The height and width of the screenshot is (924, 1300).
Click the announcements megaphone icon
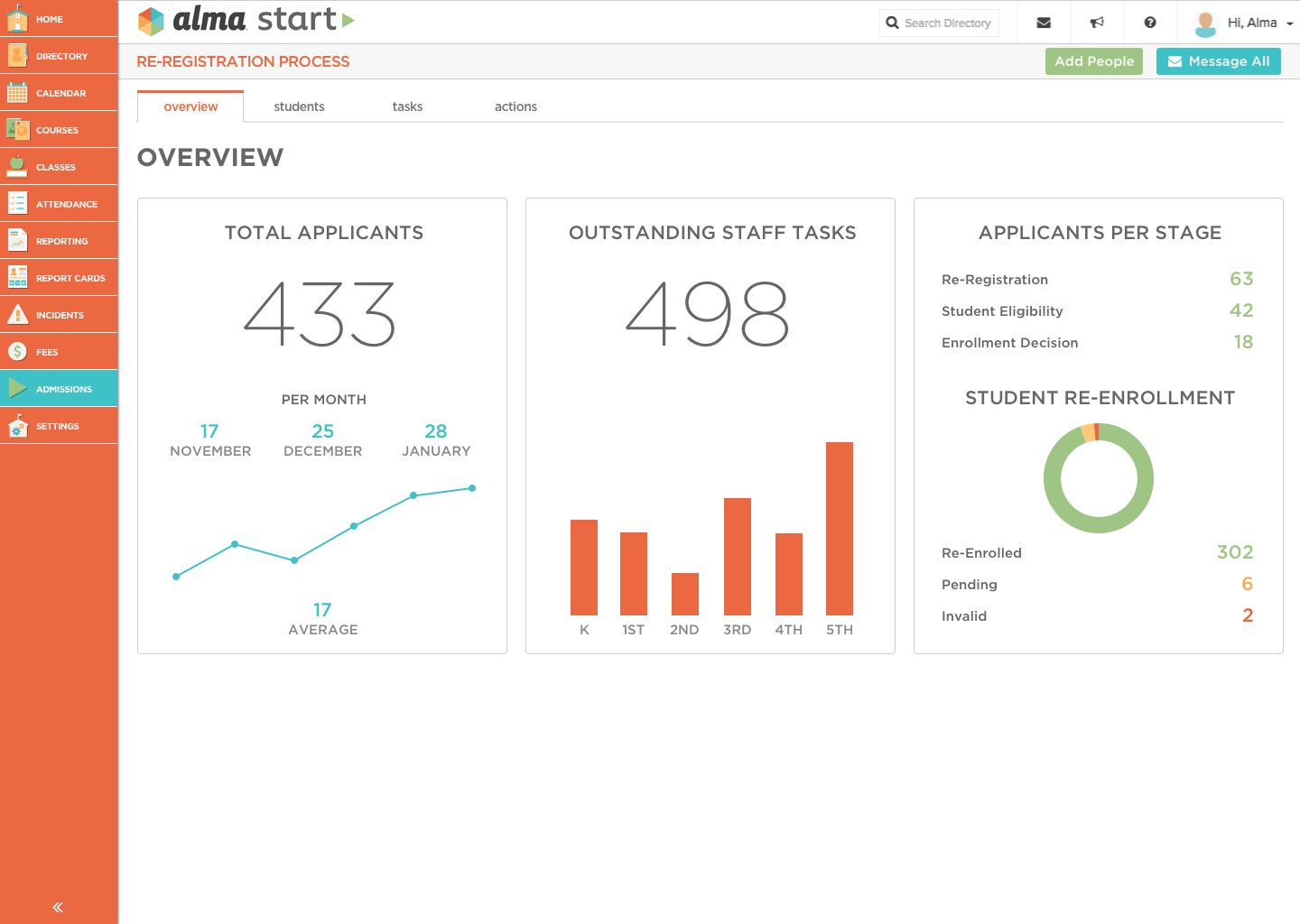click(1097, 23)
